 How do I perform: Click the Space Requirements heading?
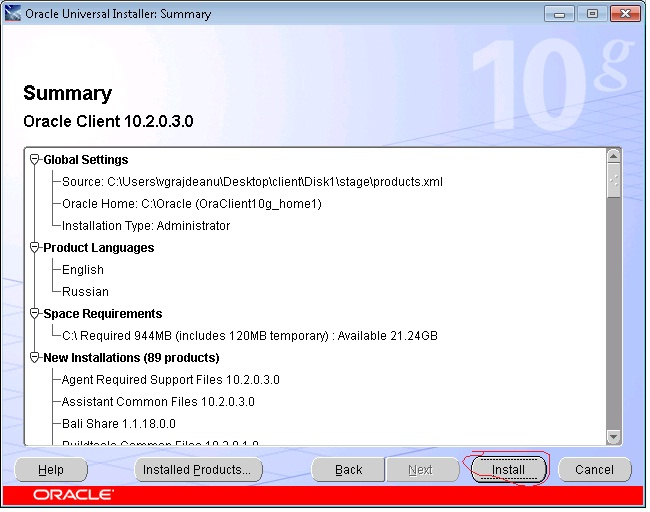pos(103,313)
